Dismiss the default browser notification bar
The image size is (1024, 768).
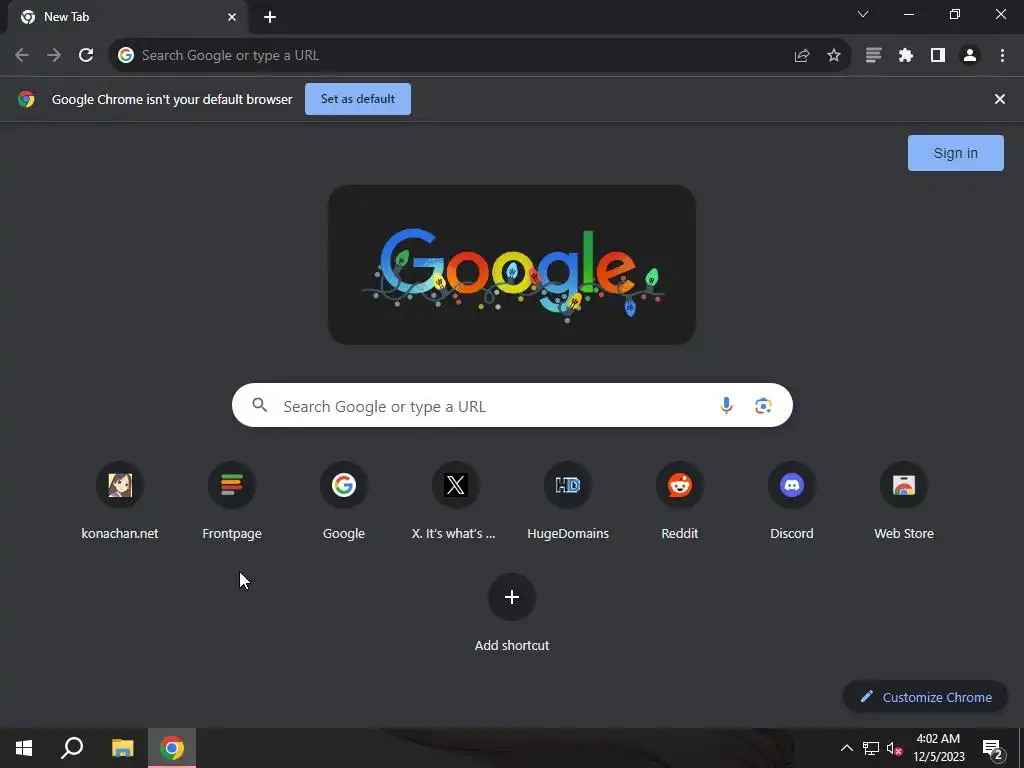coord(1000,99)
